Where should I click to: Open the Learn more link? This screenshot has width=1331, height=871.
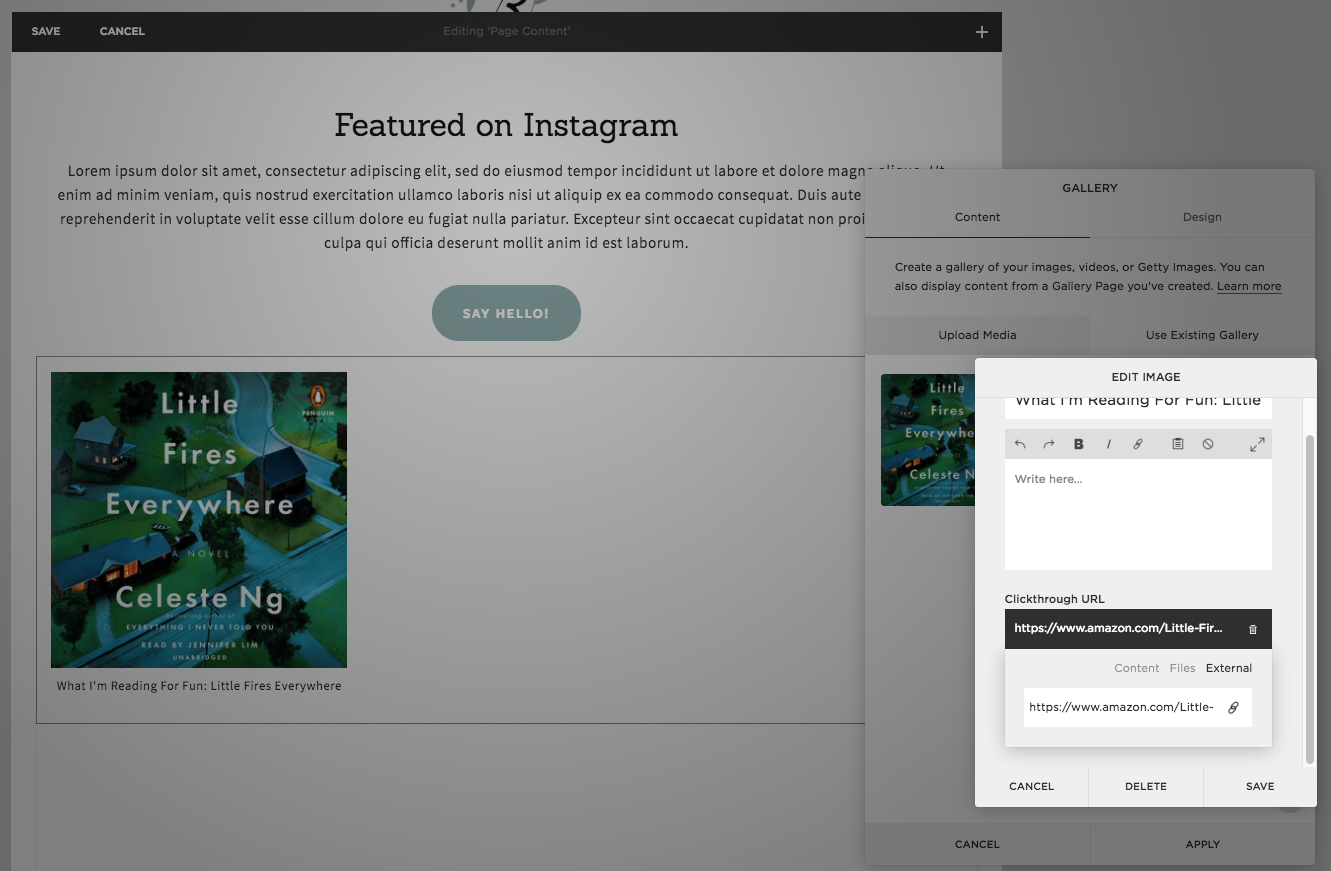pos(1249,286)
